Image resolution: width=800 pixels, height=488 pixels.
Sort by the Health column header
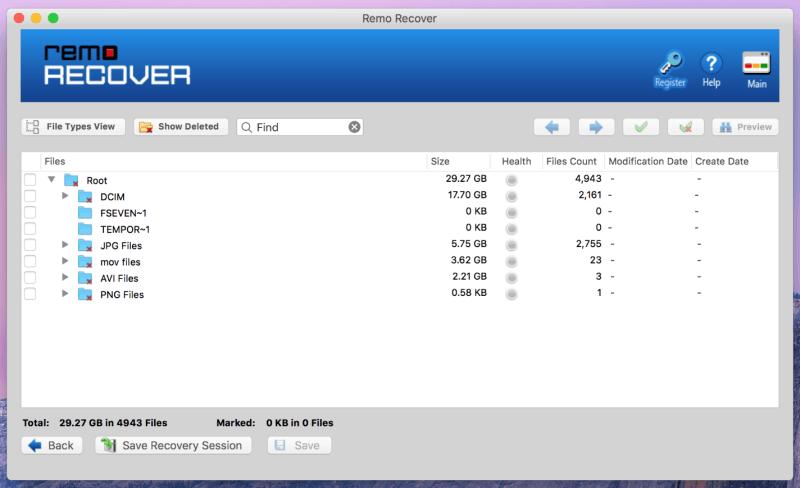click(516, 161)
